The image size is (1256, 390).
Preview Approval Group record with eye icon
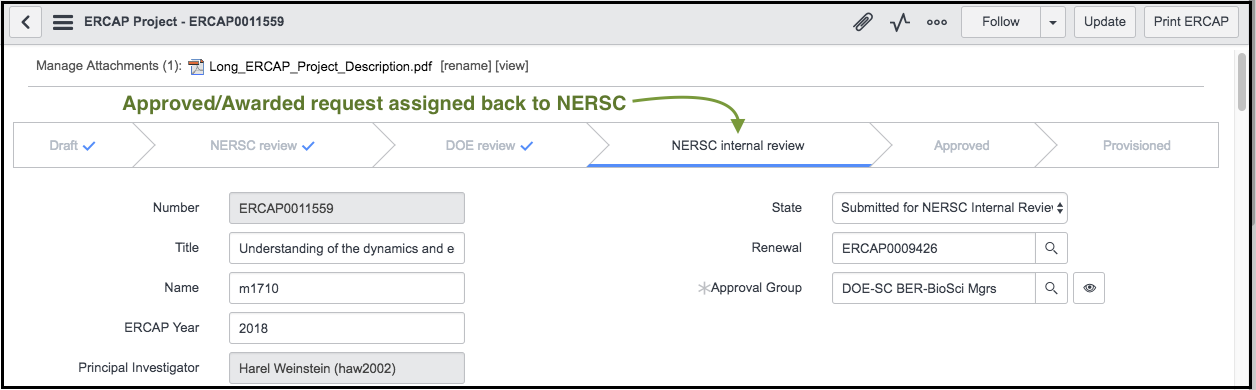click(1089, 288)
